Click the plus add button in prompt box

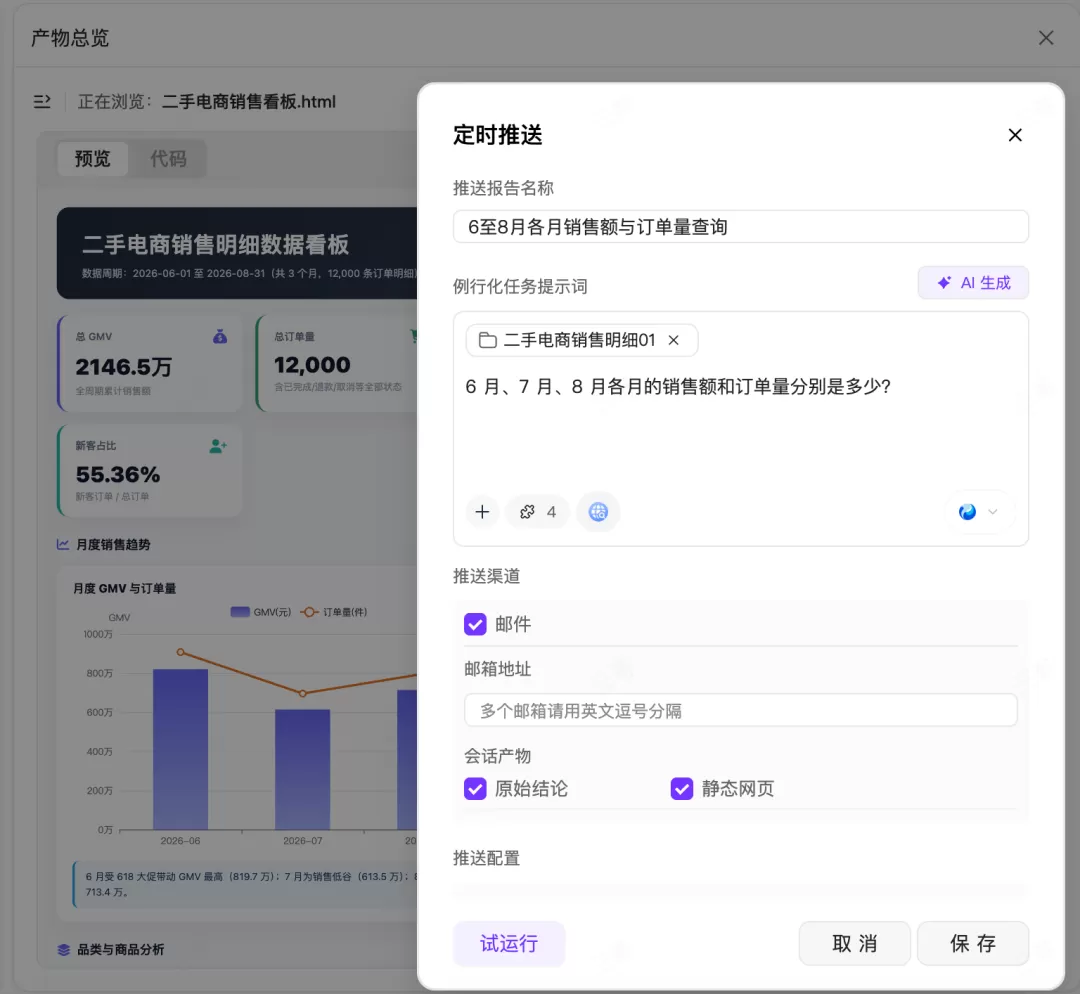coord(482,512)
